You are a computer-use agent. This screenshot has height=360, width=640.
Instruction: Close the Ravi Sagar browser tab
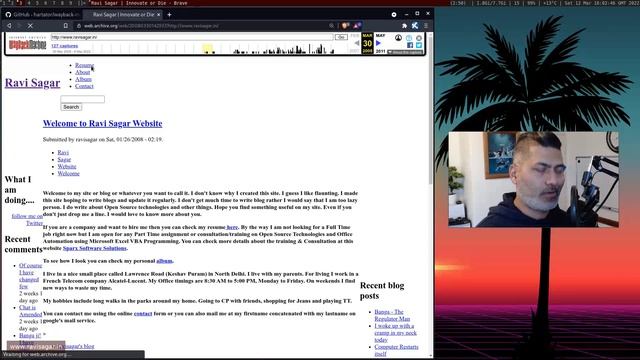(x=159, y=15)
